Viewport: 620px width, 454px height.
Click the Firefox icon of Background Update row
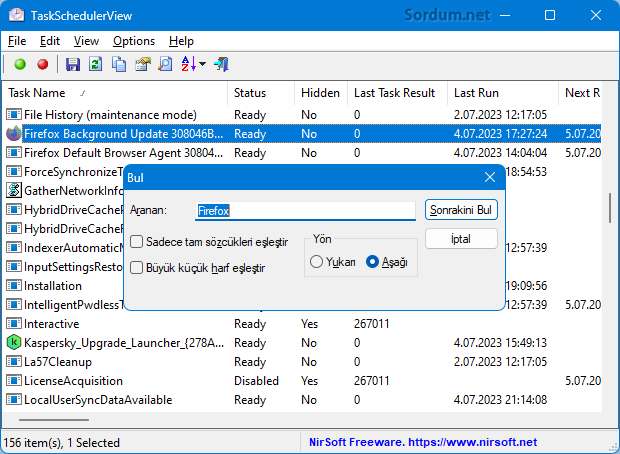[x=13, y=134]
